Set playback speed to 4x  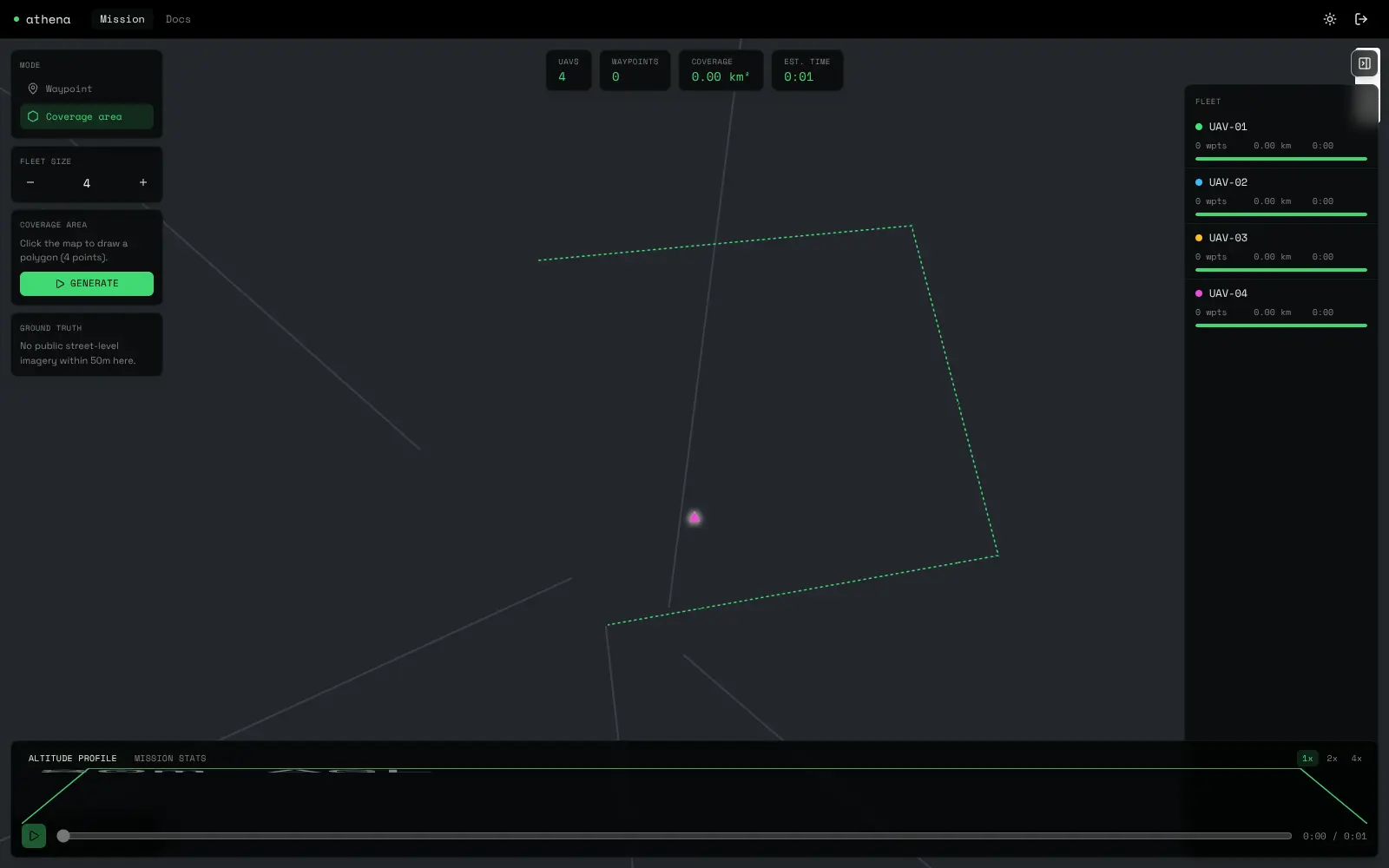tap(1356, 759)
